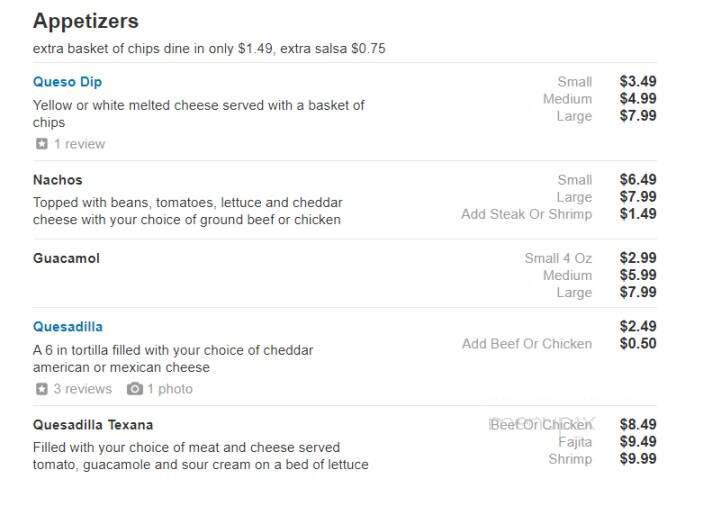Click the Add Beef Or Chicken option
721x506 pixels.
(527, 344)
